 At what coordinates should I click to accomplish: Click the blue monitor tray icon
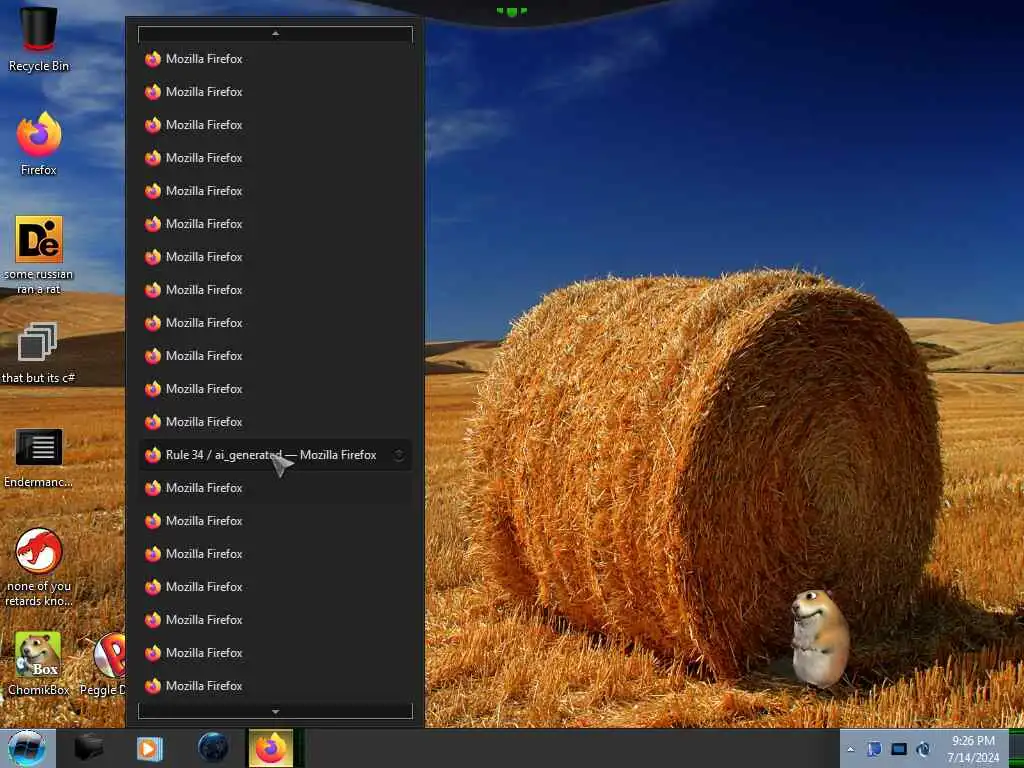pyautogui.click(x=899, y=749)
